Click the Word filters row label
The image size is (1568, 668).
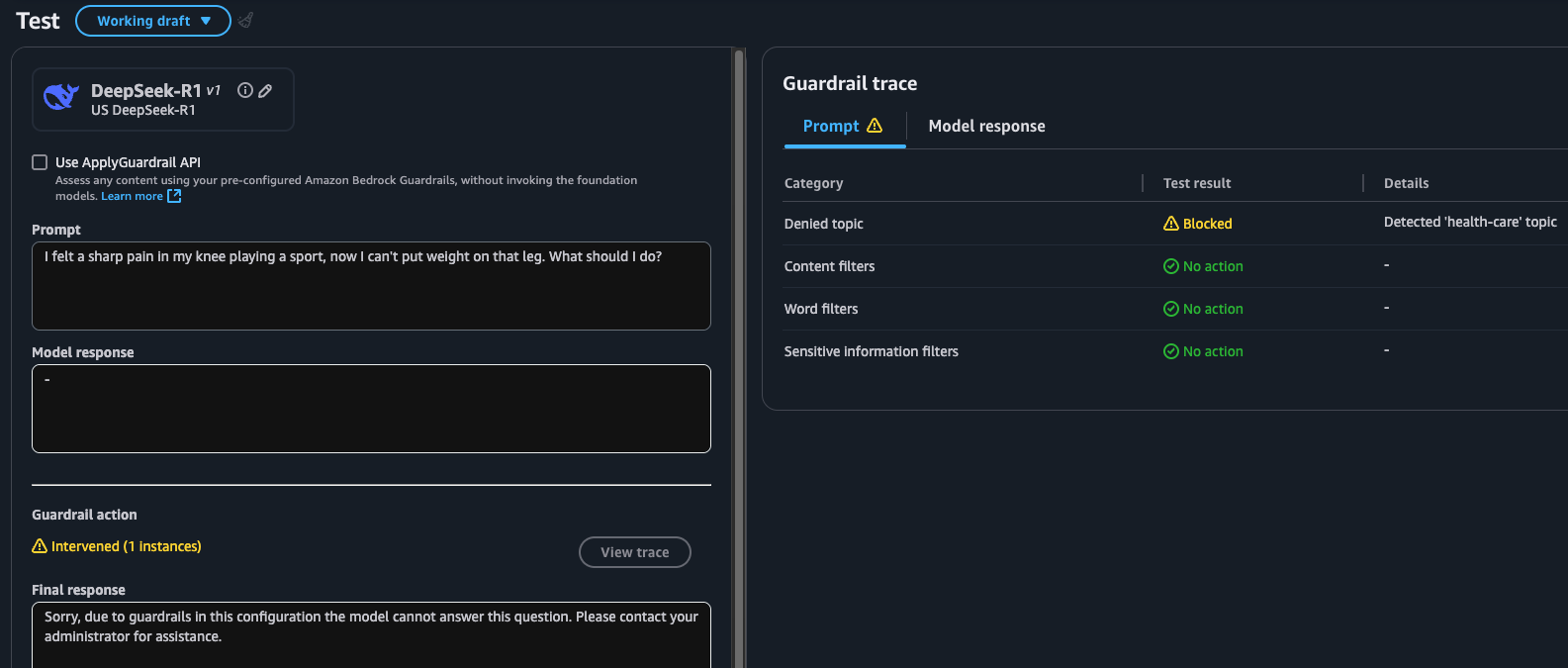[x=821, y=309]
